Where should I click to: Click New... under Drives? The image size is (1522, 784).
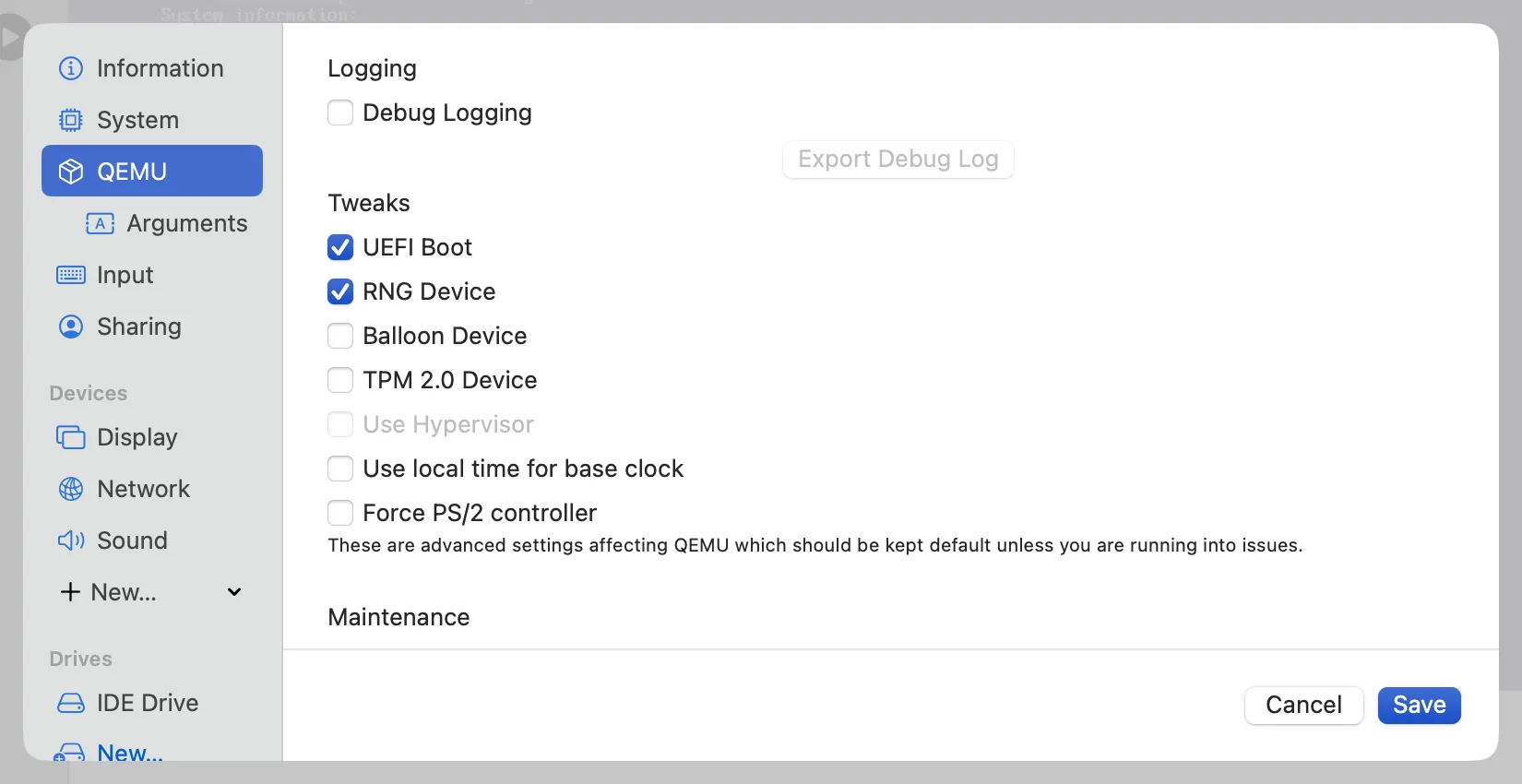click(130, 753)
